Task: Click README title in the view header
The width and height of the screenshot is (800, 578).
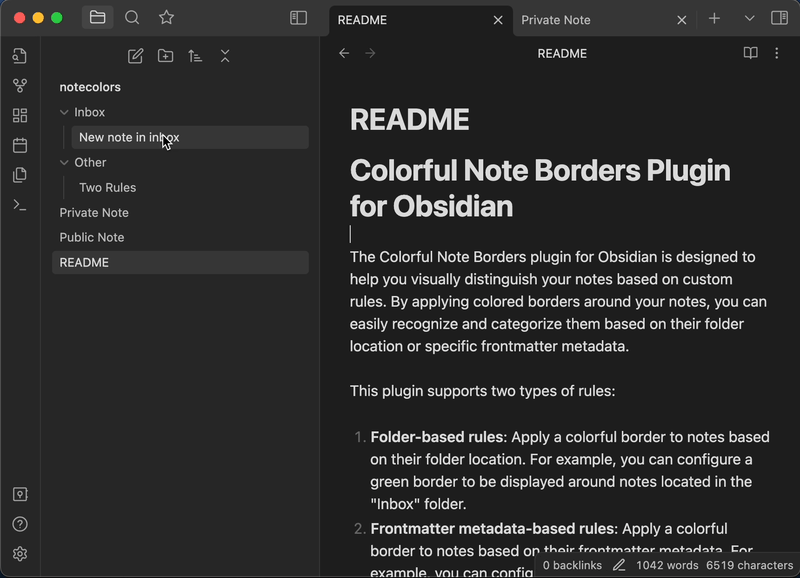Action: coord(562,54)
